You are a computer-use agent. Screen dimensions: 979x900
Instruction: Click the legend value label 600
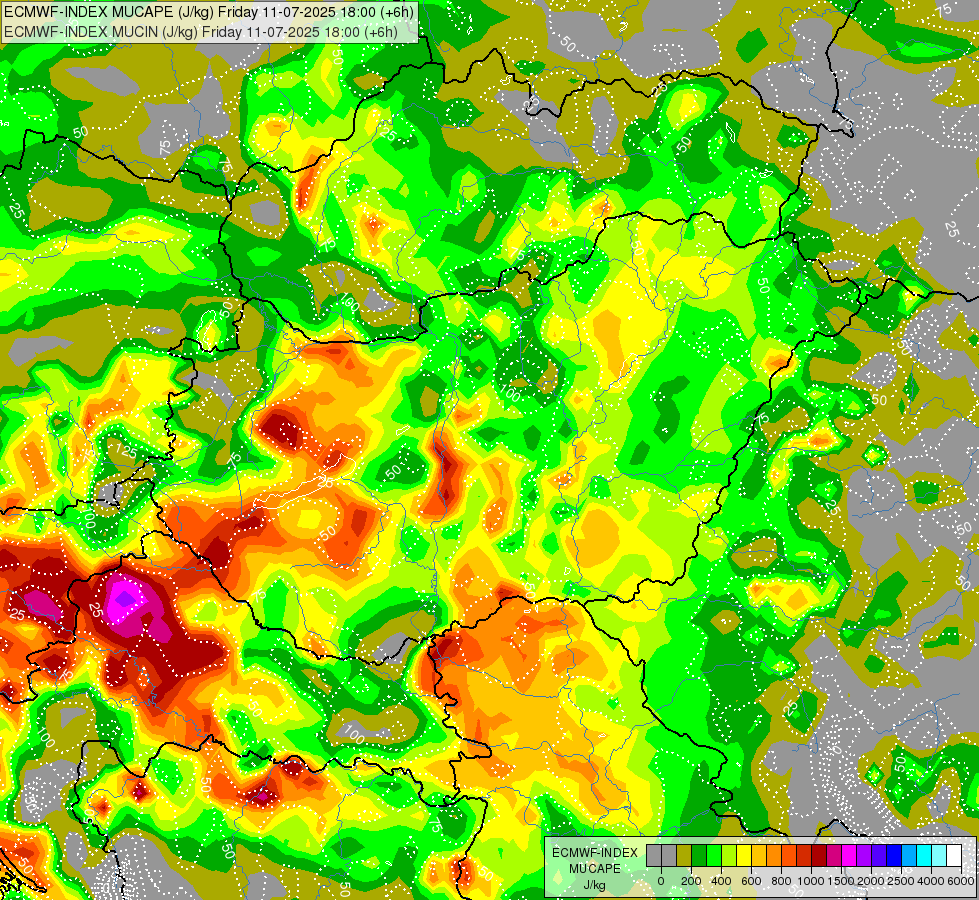pos(751,881)
